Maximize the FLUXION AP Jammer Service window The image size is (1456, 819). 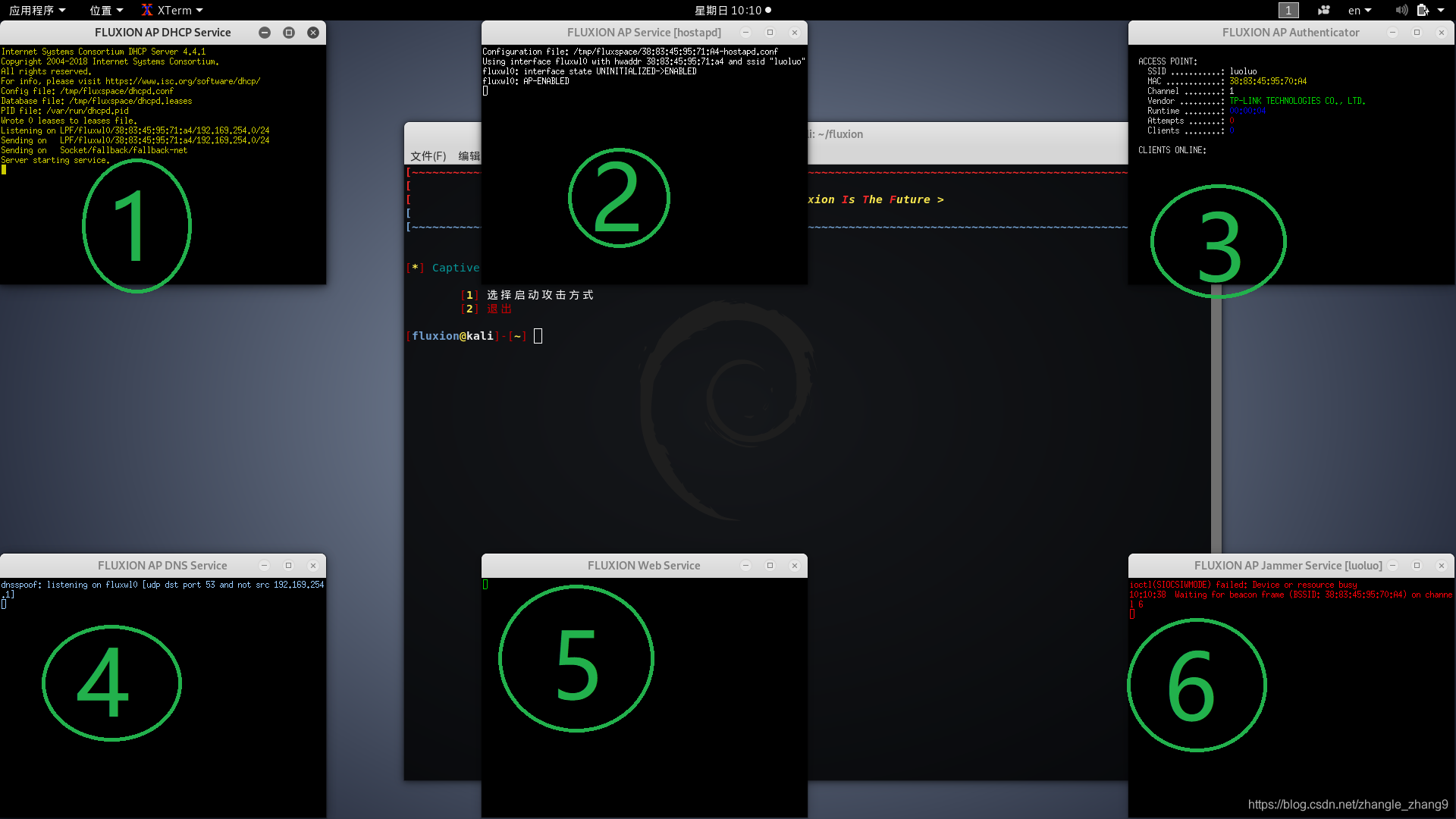pos(1417,566)
